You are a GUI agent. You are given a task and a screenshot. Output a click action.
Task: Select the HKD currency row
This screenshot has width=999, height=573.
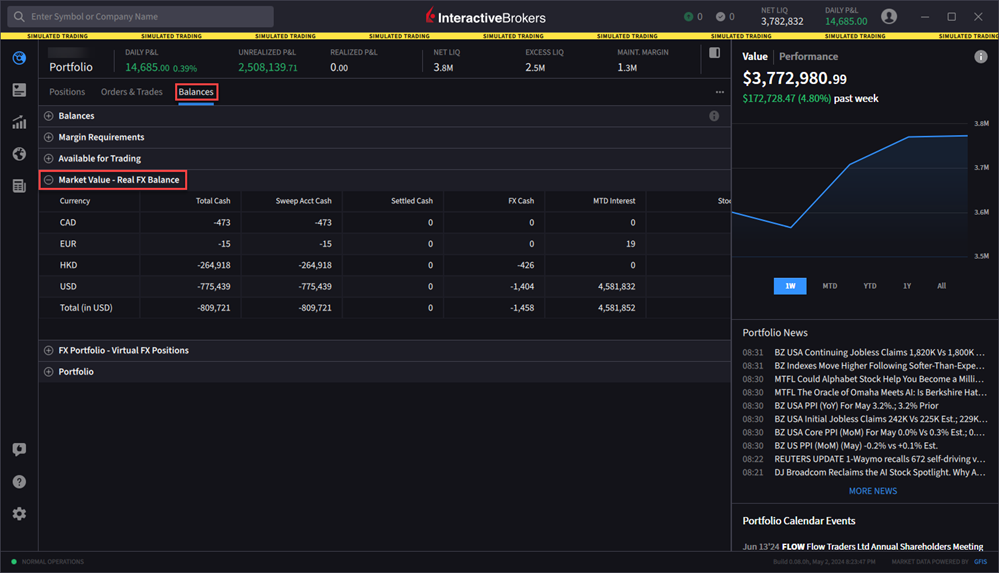(x=384, y=265)
